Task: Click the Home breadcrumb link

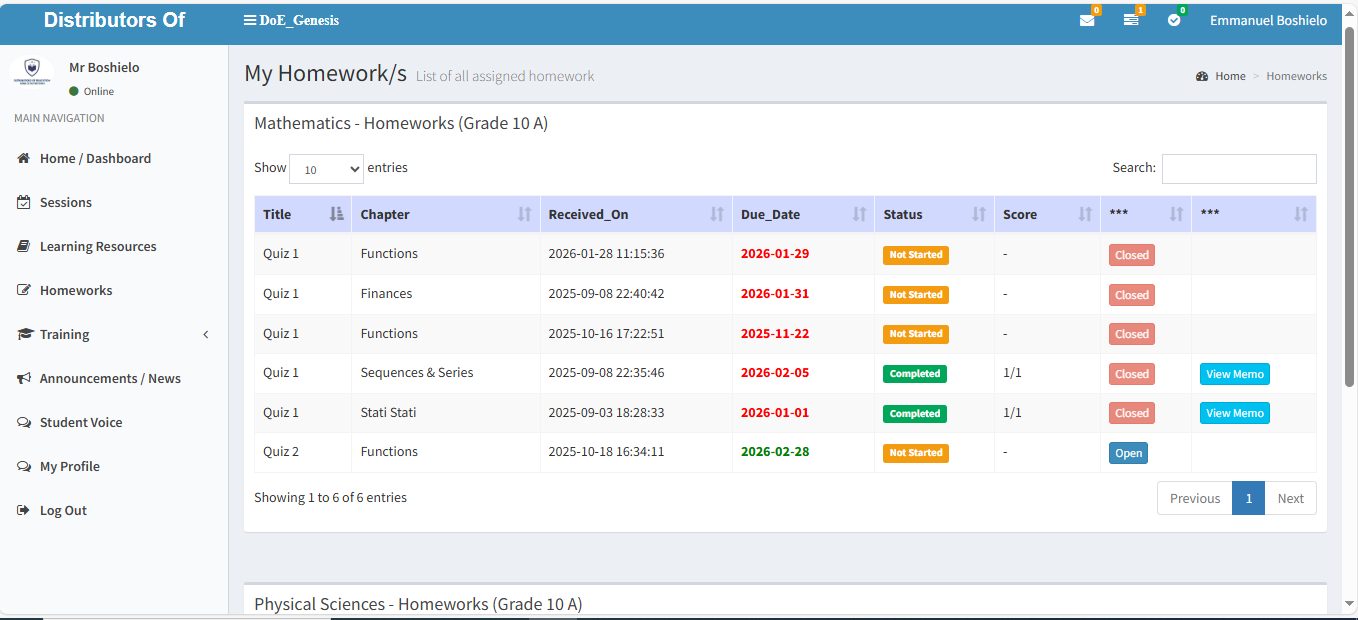Action: click(1229, 76)
